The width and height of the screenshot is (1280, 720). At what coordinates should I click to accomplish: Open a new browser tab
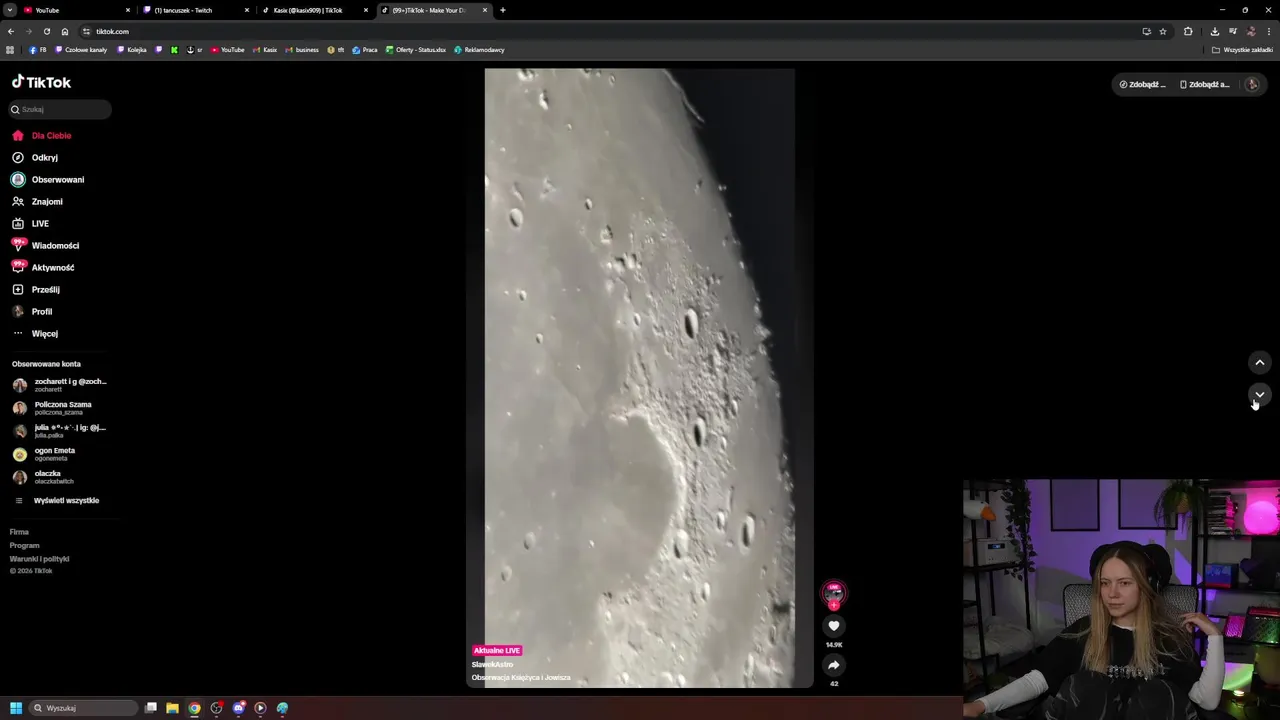503,10
